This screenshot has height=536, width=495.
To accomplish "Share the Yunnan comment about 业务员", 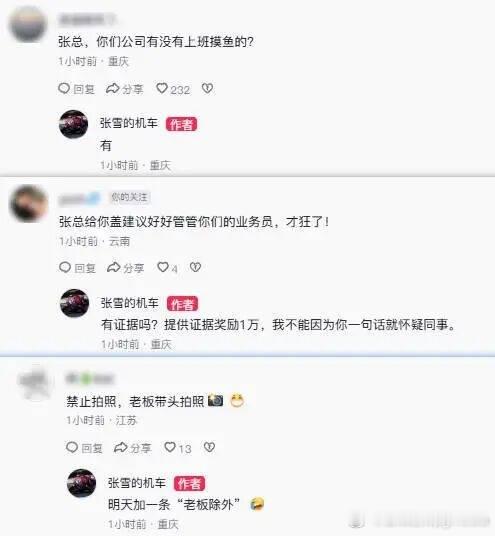I will pyautogui.click(x=125, y=268).
